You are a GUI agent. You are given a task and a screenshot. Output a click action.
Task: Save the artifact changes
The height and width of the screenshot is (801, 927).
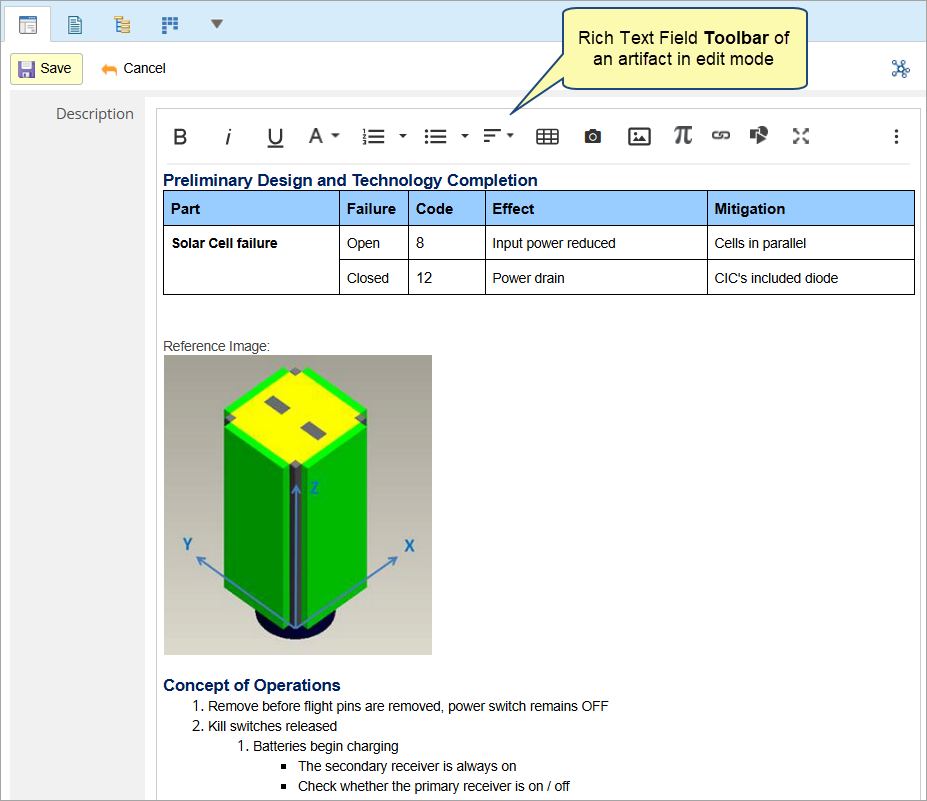[46, 69]
